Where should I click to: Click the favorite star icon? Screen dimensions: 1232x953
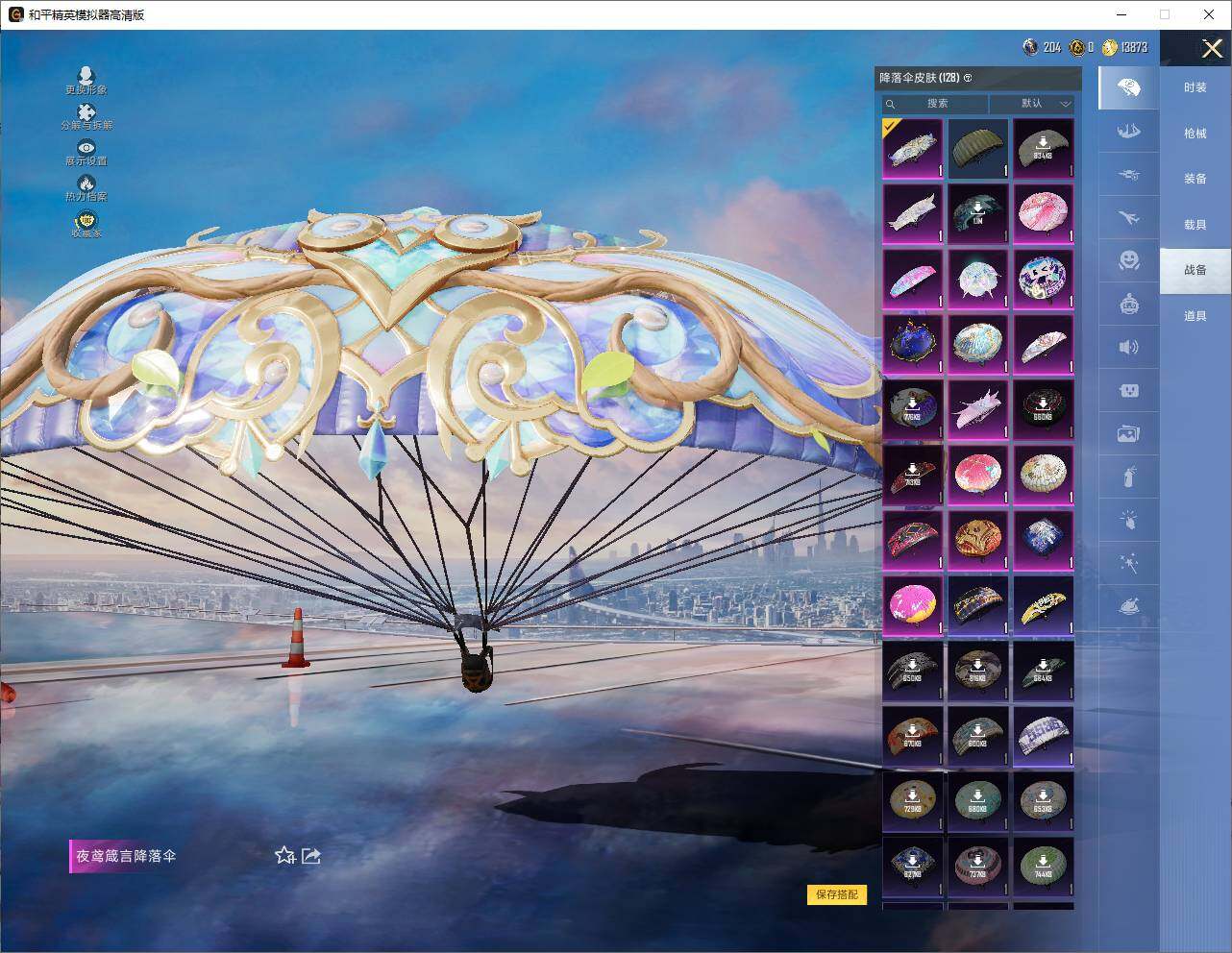click(x=284, y=855)
